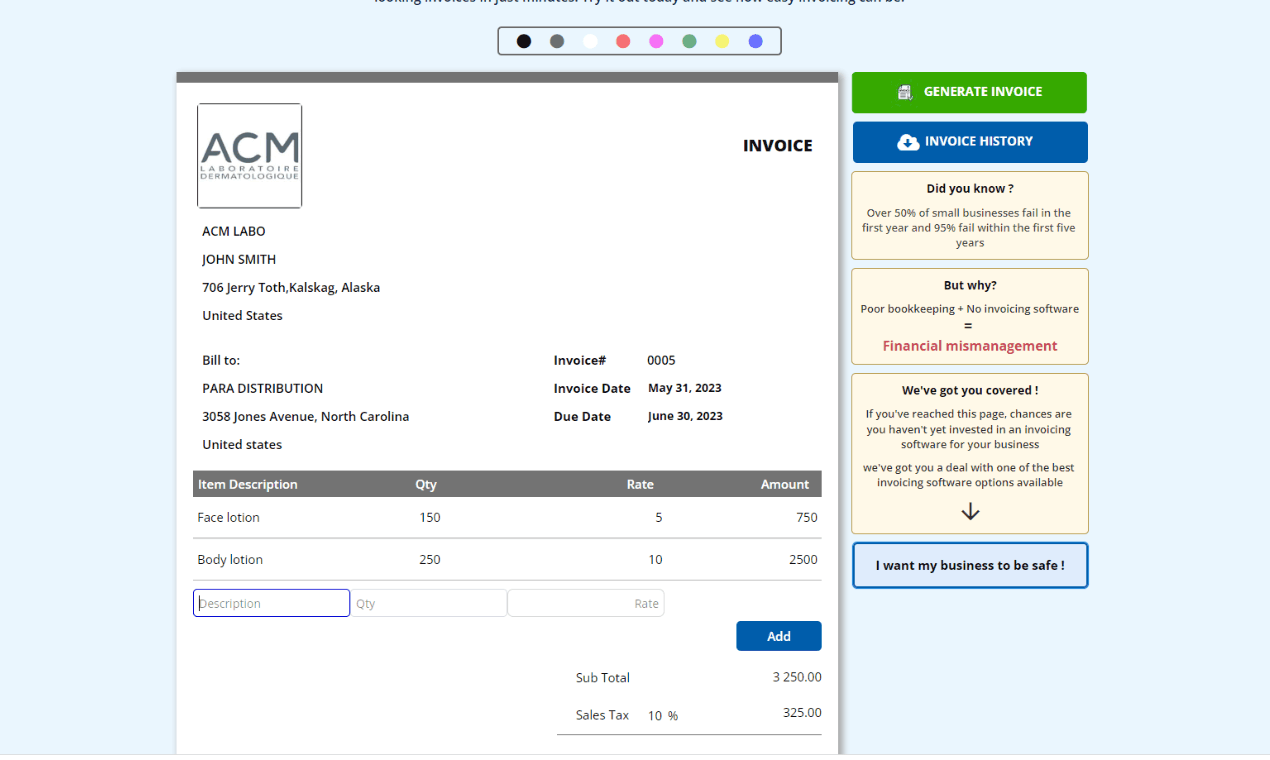Select the black invoice theme swatch
The height and width of the screenshot is (760, 1270).
click(523, 41)
